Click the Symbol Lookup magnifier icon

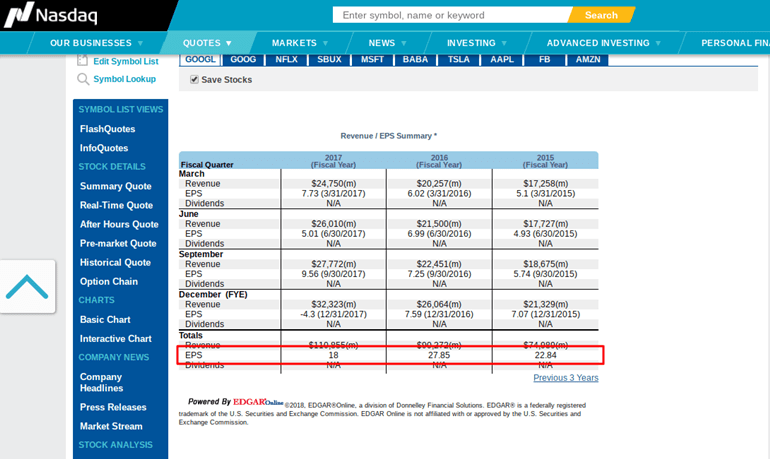83,79
